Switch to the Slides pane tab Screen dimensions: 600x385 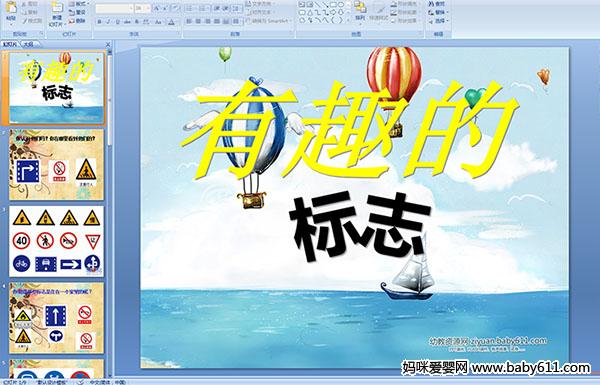coord(10,44)
